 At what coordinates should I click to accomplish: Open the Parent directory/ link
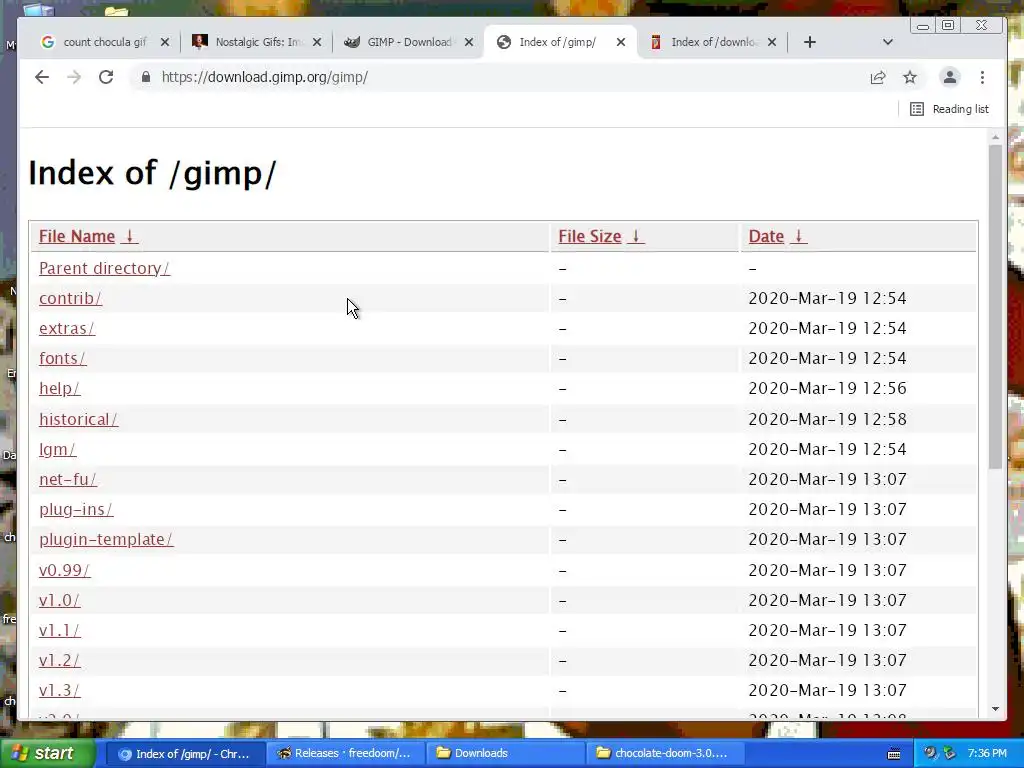(104, 268)
